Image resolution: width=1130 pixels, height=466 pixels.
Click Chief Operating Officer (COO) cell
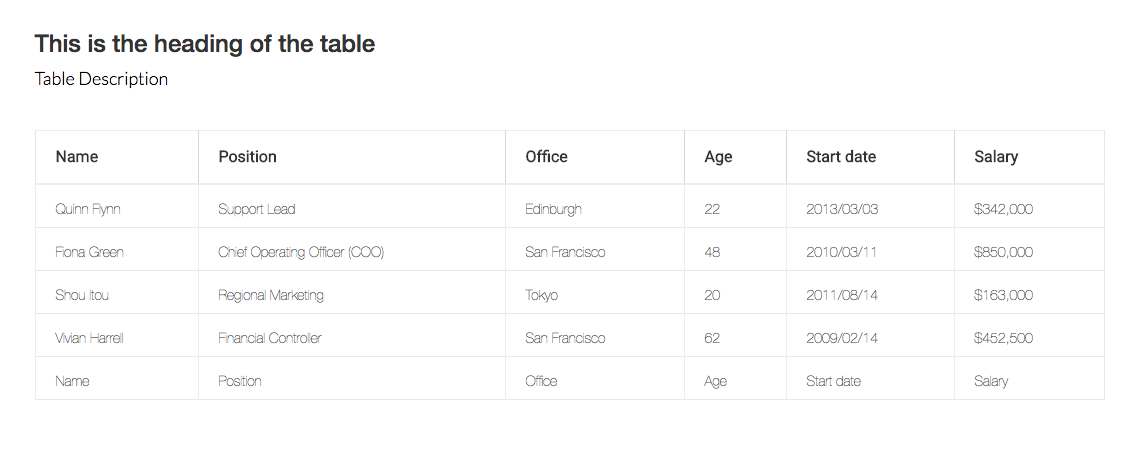[352, 252]
